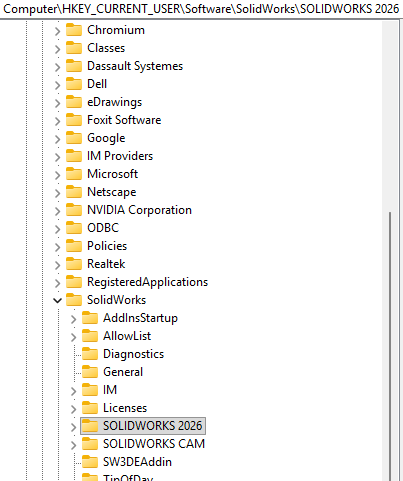Expand the Licenses subkey
The height and width of the screenshot is (481, 403).
[74, 409]
